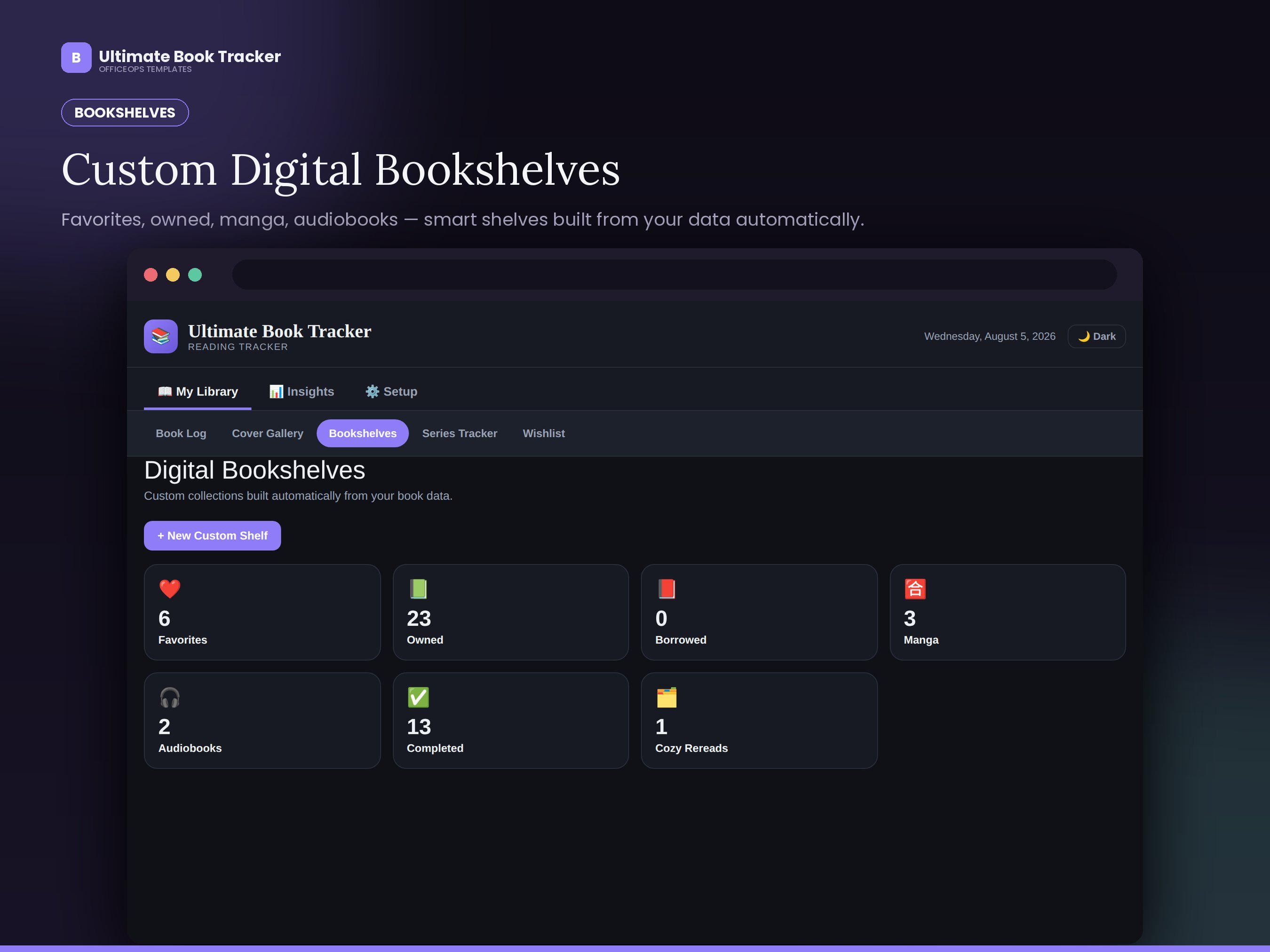Click the Cozy Rereads folder icon
1270x952 pixels.
coord(667,697)
